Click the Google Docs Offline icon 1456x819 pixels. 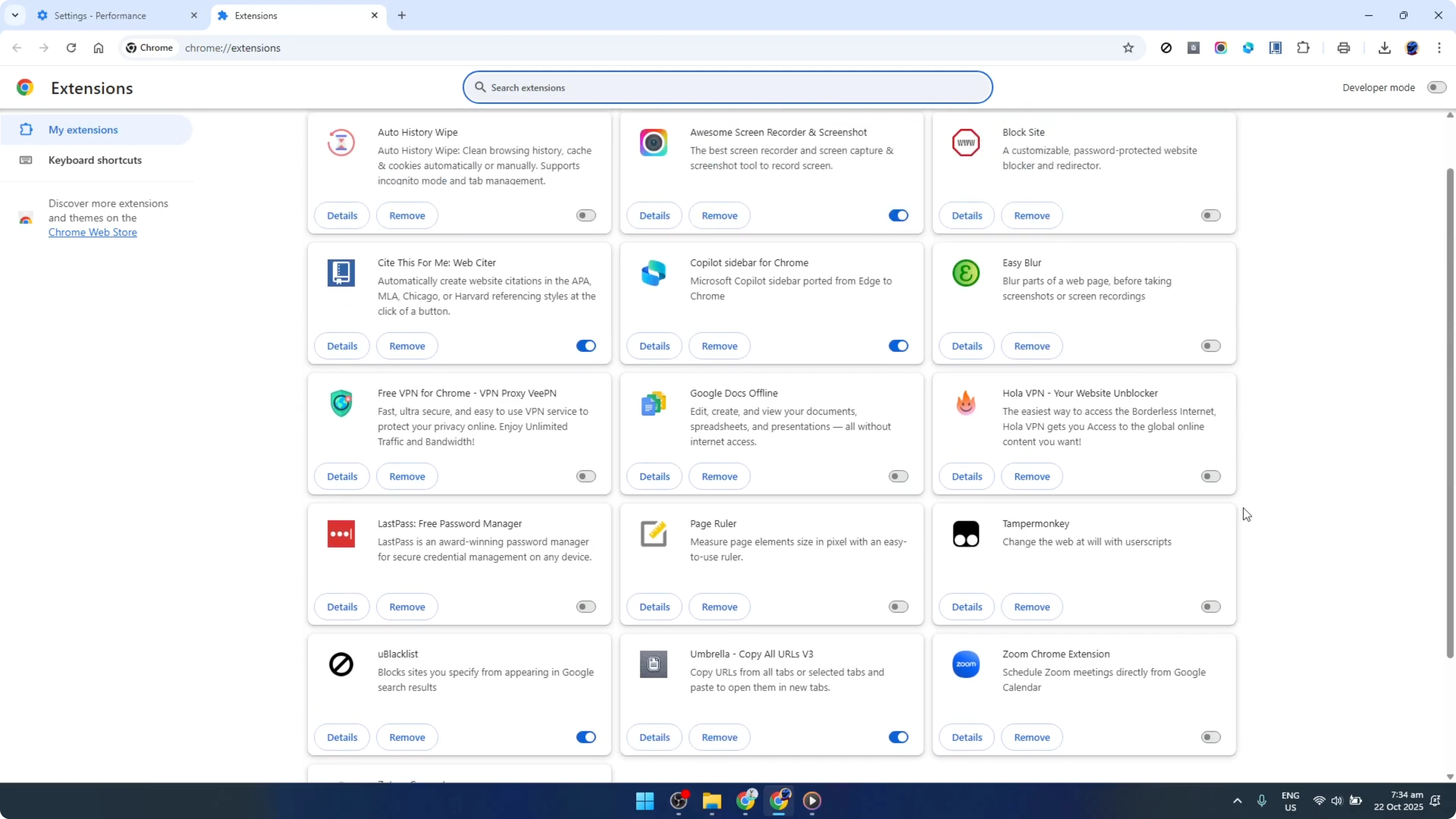[x=653, y=404]
